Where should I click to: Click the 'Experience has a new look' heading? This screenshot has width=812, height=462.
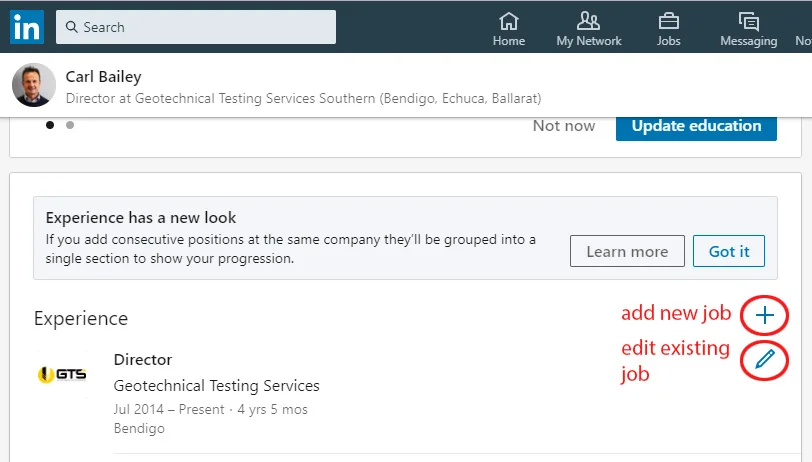tap(141, 218)
